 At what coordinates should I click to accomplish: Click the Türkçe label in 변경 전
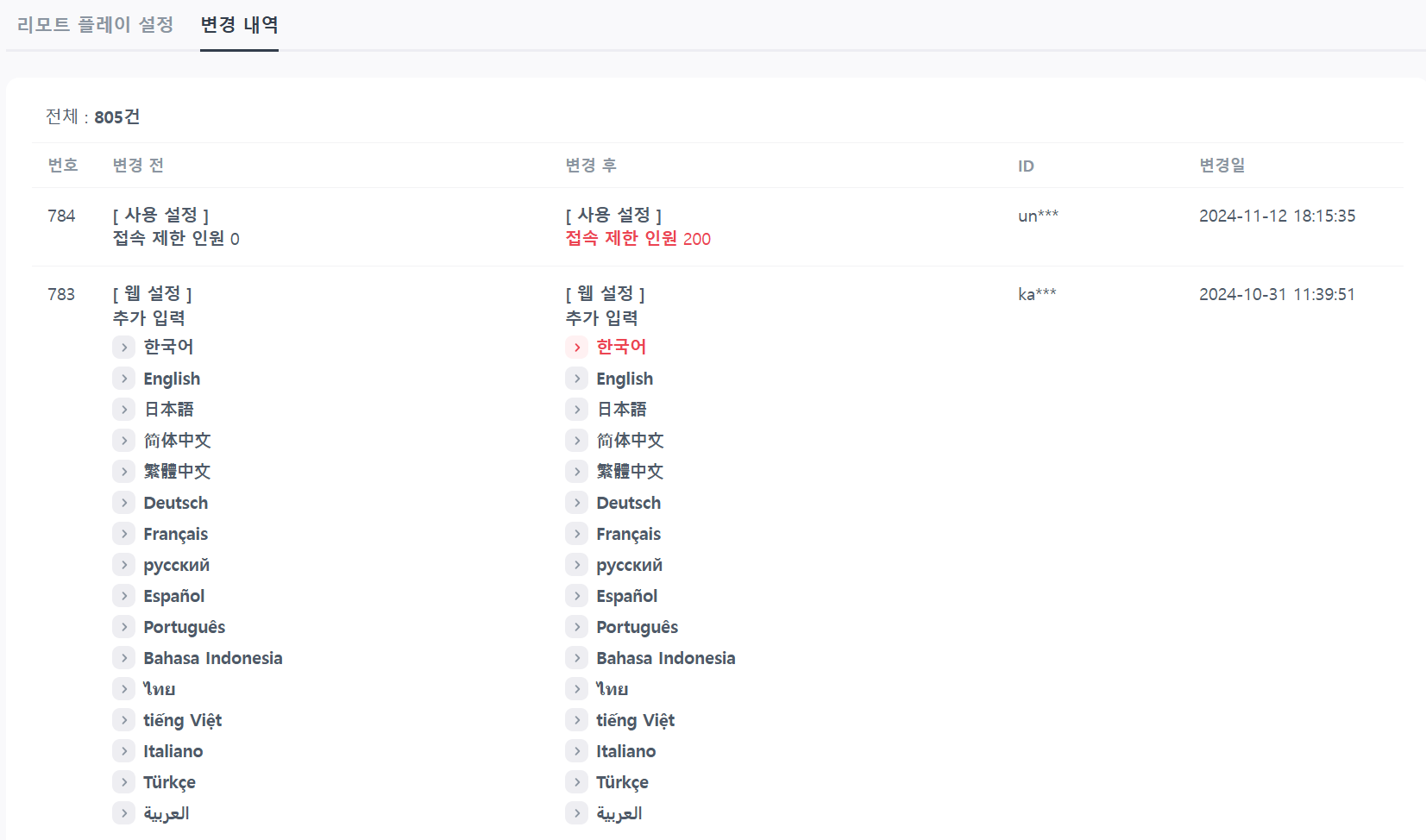pos(169,782)
